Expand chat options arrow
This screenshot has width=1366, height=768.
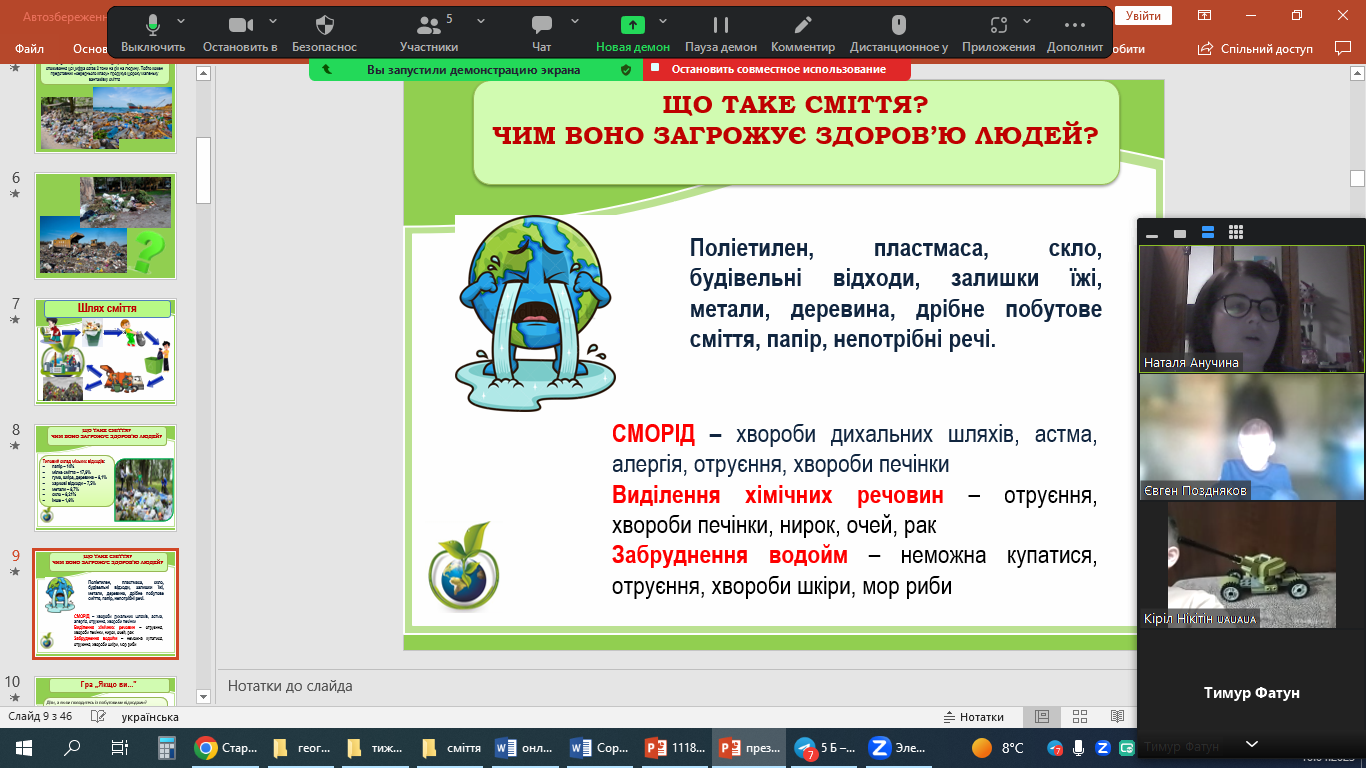574,20
